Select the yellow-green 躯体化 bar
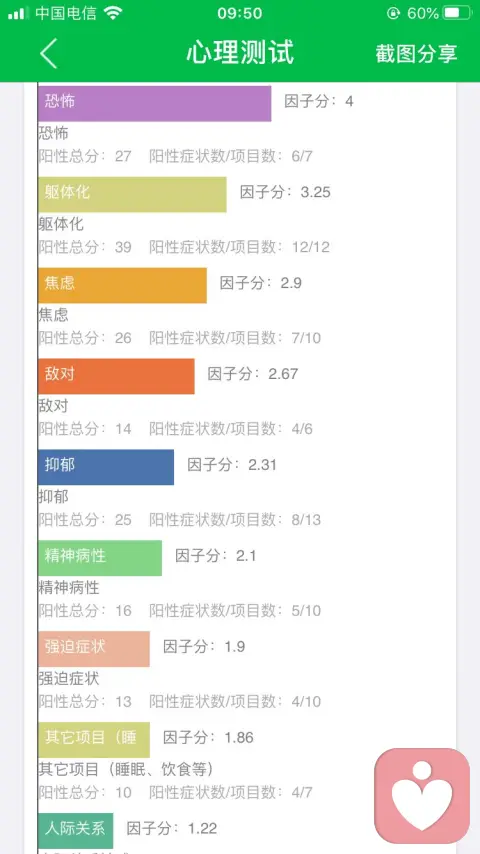The height and width of the screenshot is (854, 480). [132, 194]
